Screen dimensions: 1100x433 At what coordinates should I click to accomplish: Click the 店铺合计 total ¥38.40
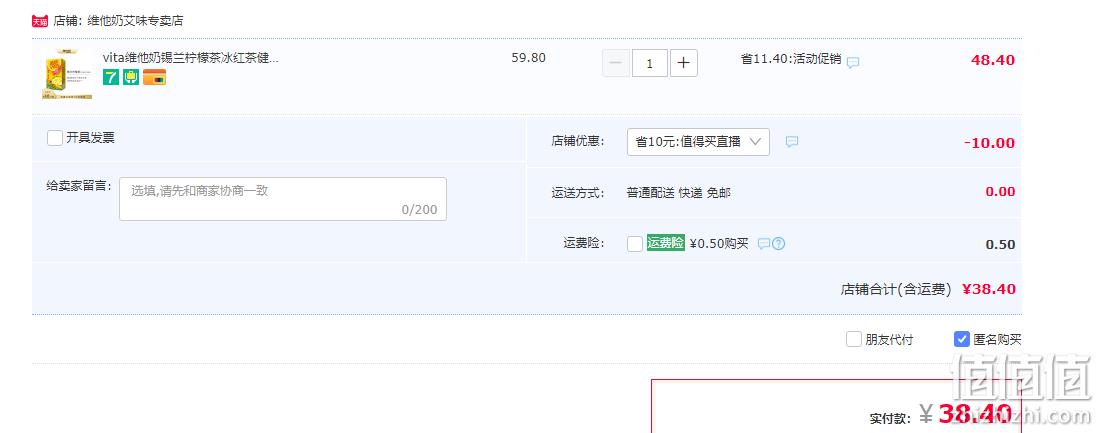pos(988,288)
